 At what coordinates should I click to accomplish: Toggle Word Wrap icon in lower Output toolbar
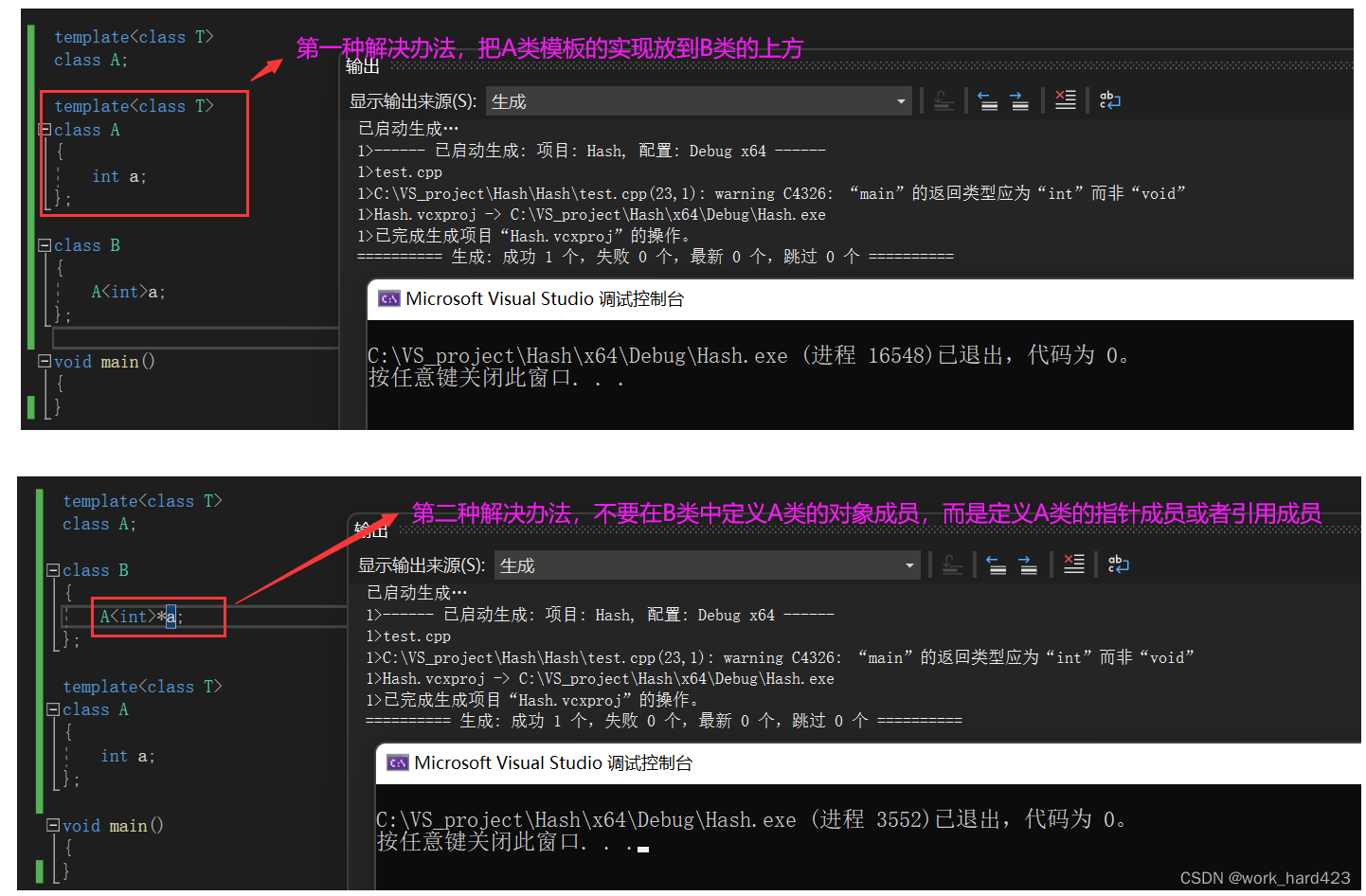(x=1118, y=564)
